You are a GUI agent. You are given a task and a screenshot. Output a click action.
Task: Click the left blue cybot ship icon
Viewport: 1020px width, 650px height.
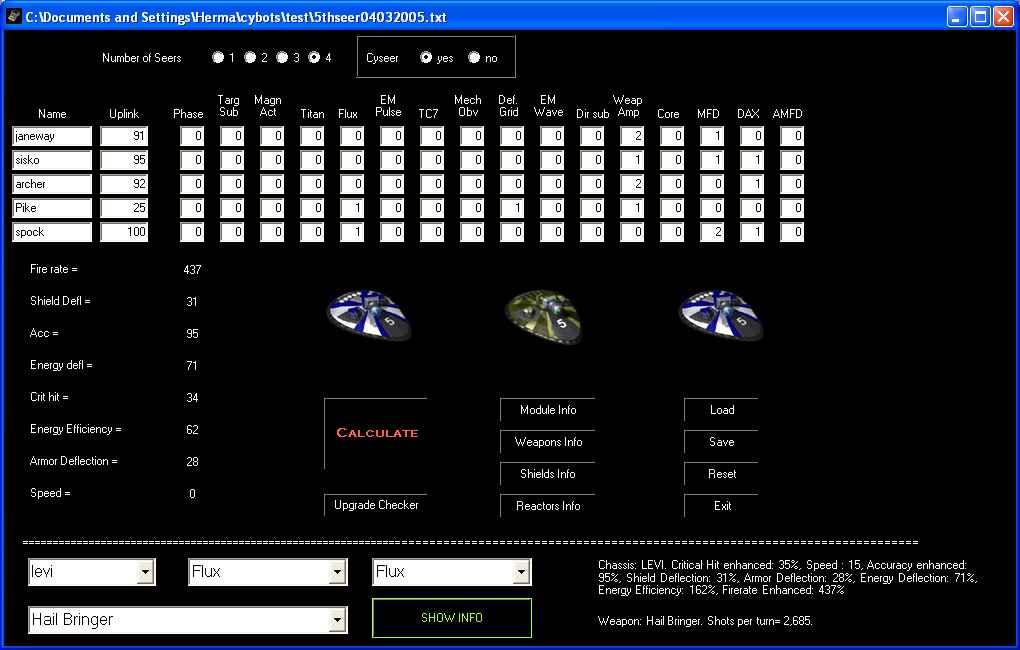coord(368,315)
